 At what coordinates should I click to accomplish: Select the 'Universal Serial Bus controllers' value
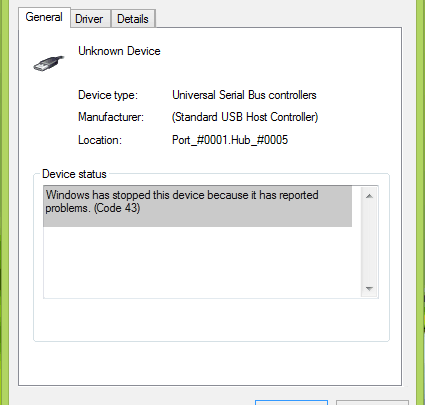pyautogui.click(x=244, y=95)
